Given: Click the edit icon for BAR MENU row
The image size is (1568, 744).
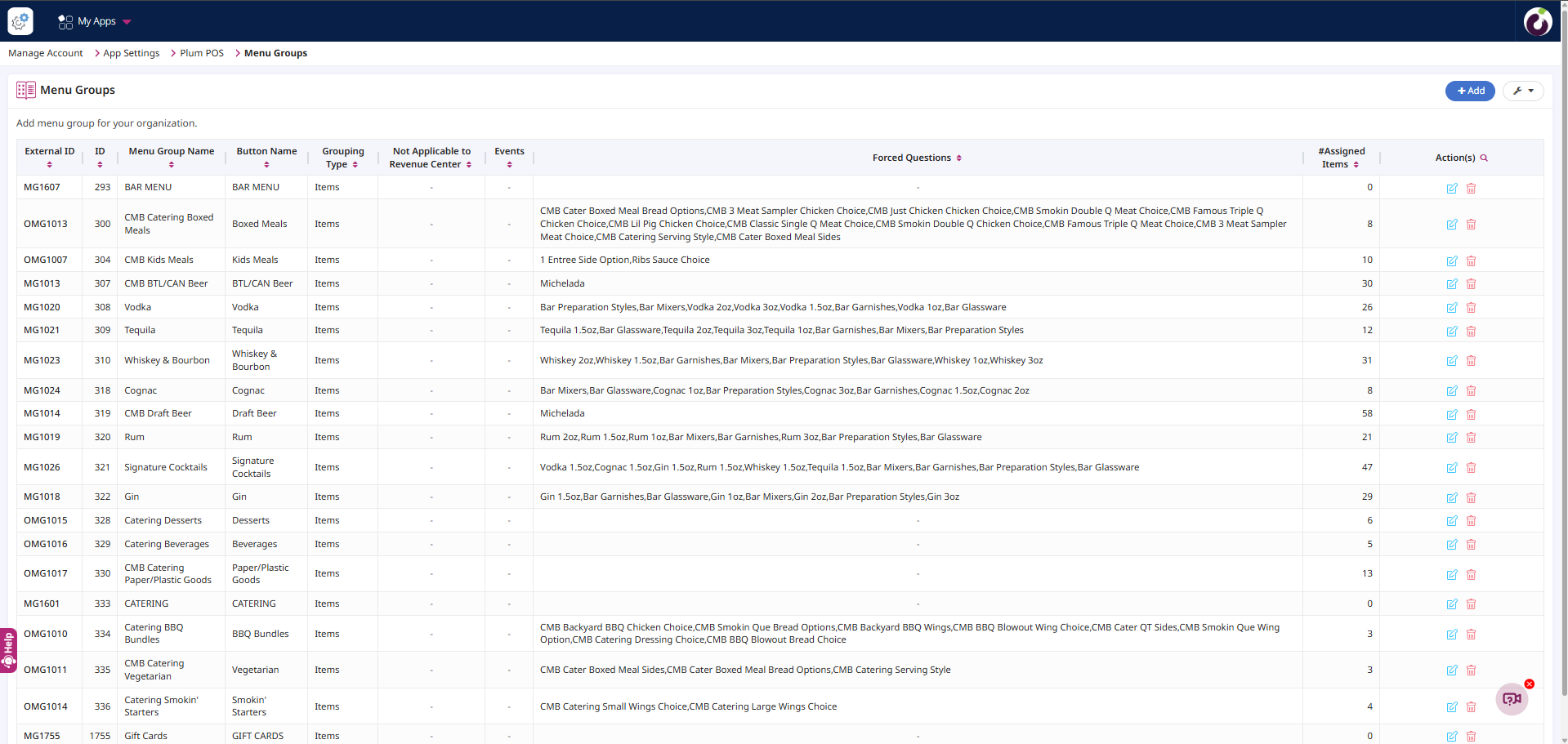Looking at the screenshot, I should (1451, 189).
